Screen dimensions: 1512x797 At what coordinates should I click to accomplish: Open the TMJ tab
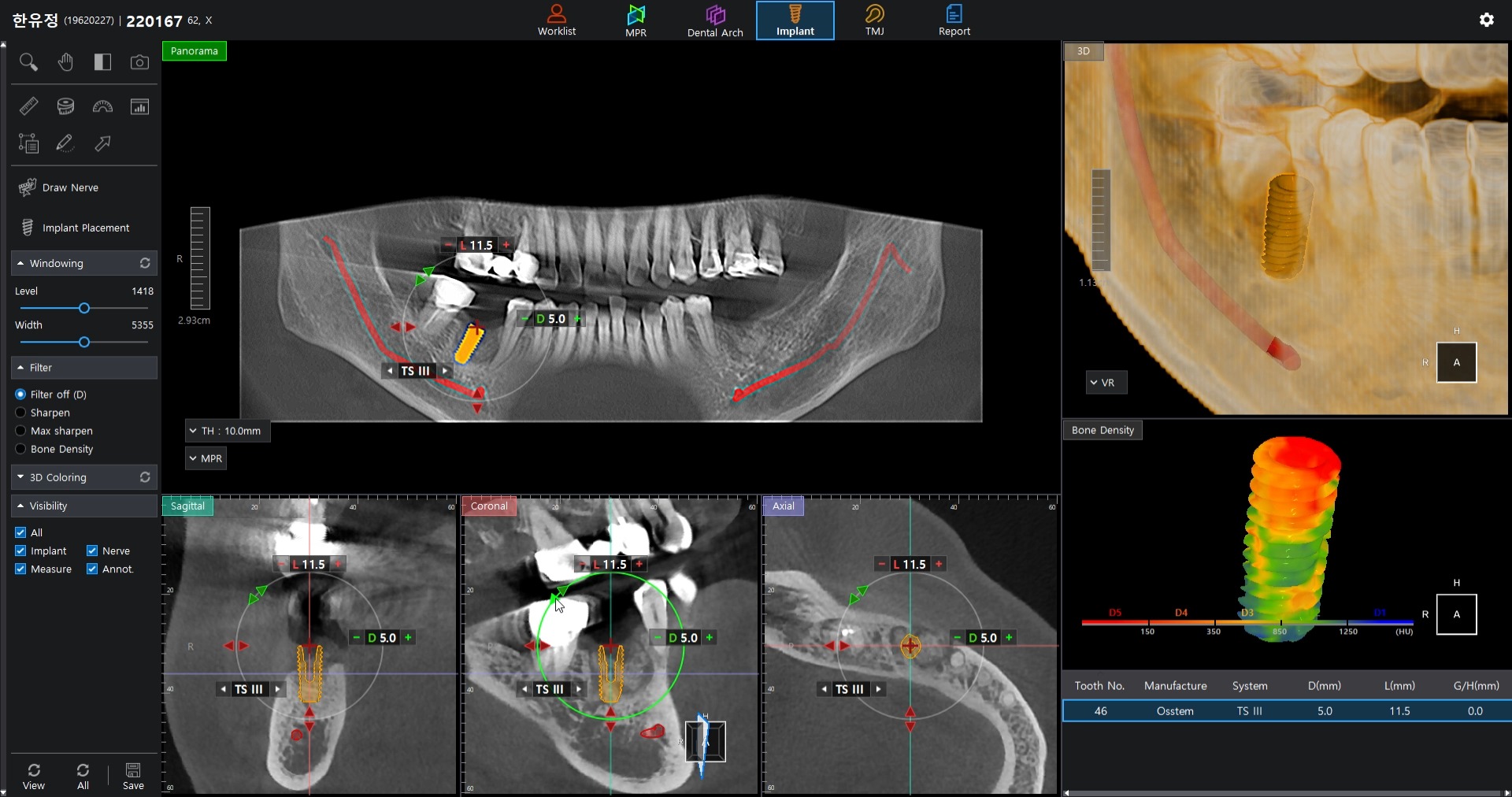click(874, 20)
